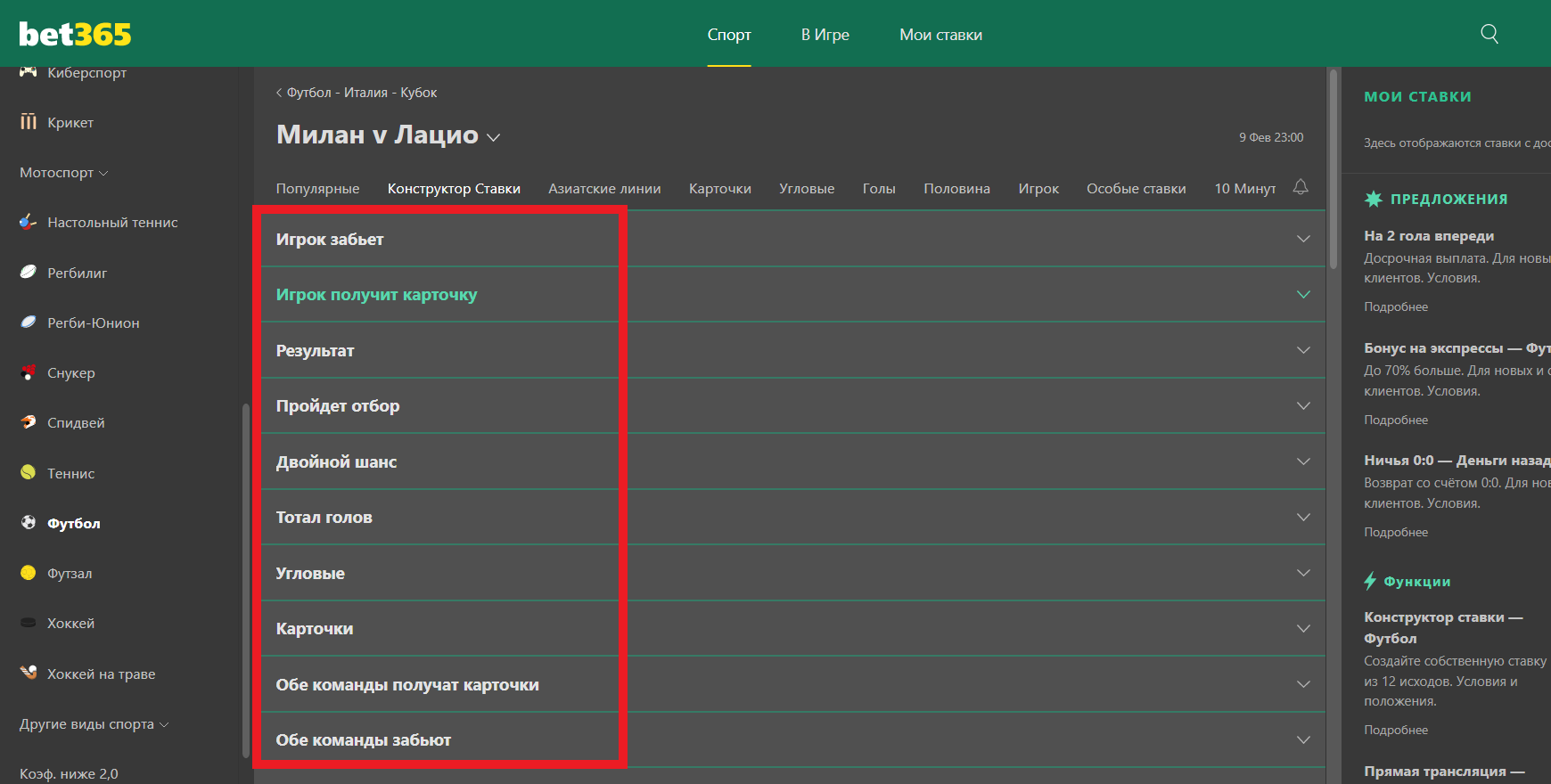The height and width of the screenshot is (784, 1551).
Task: Open Подробнее under Конструктор ставки — Футбол
Action: pyautogui.click(x=1396, y=730)
